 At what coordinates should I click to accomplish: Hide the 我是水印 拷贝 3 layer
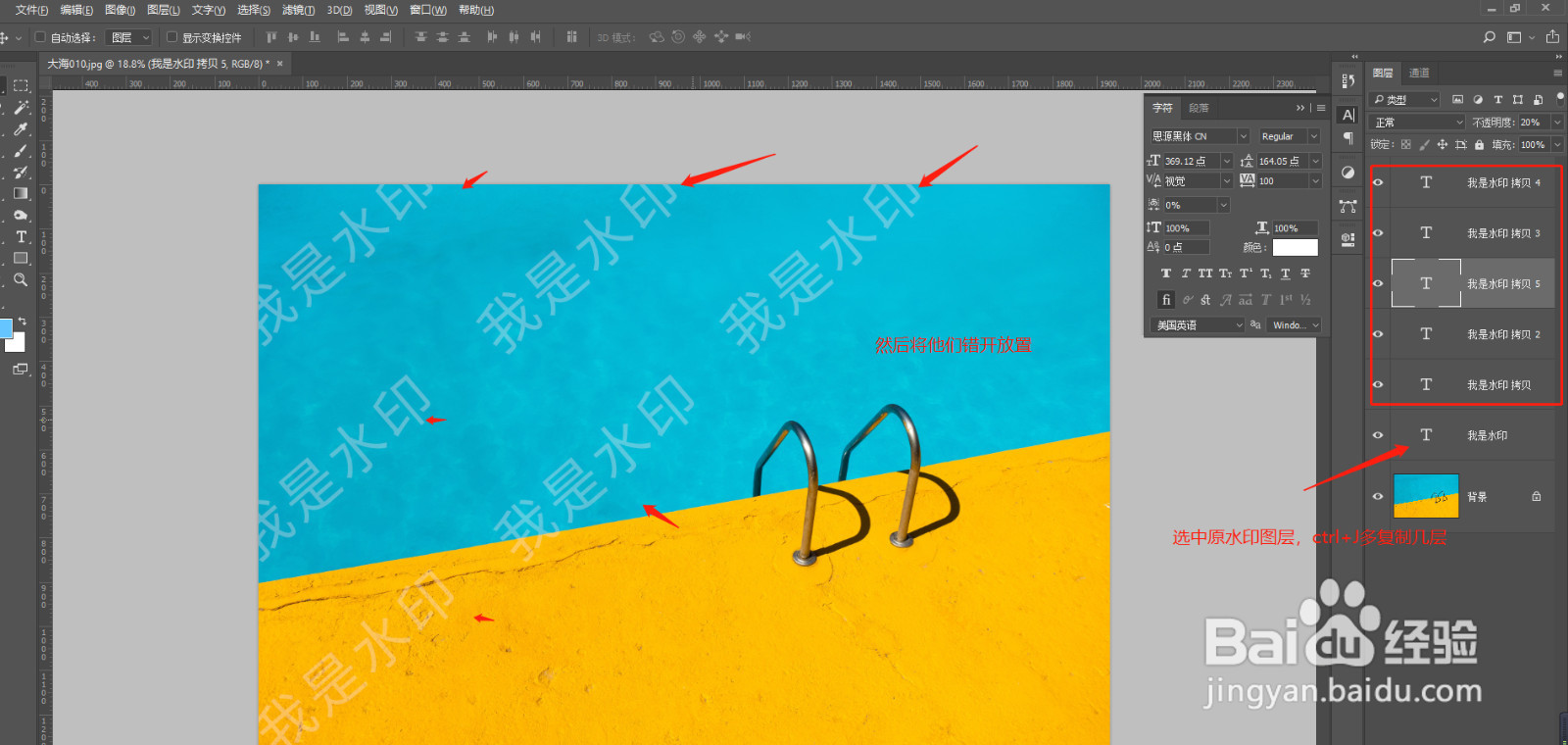pyautogui.click(x=1378, y=233)
